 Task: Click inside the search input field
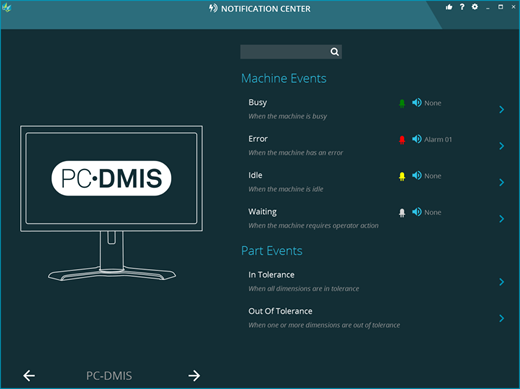coord(291,52)
